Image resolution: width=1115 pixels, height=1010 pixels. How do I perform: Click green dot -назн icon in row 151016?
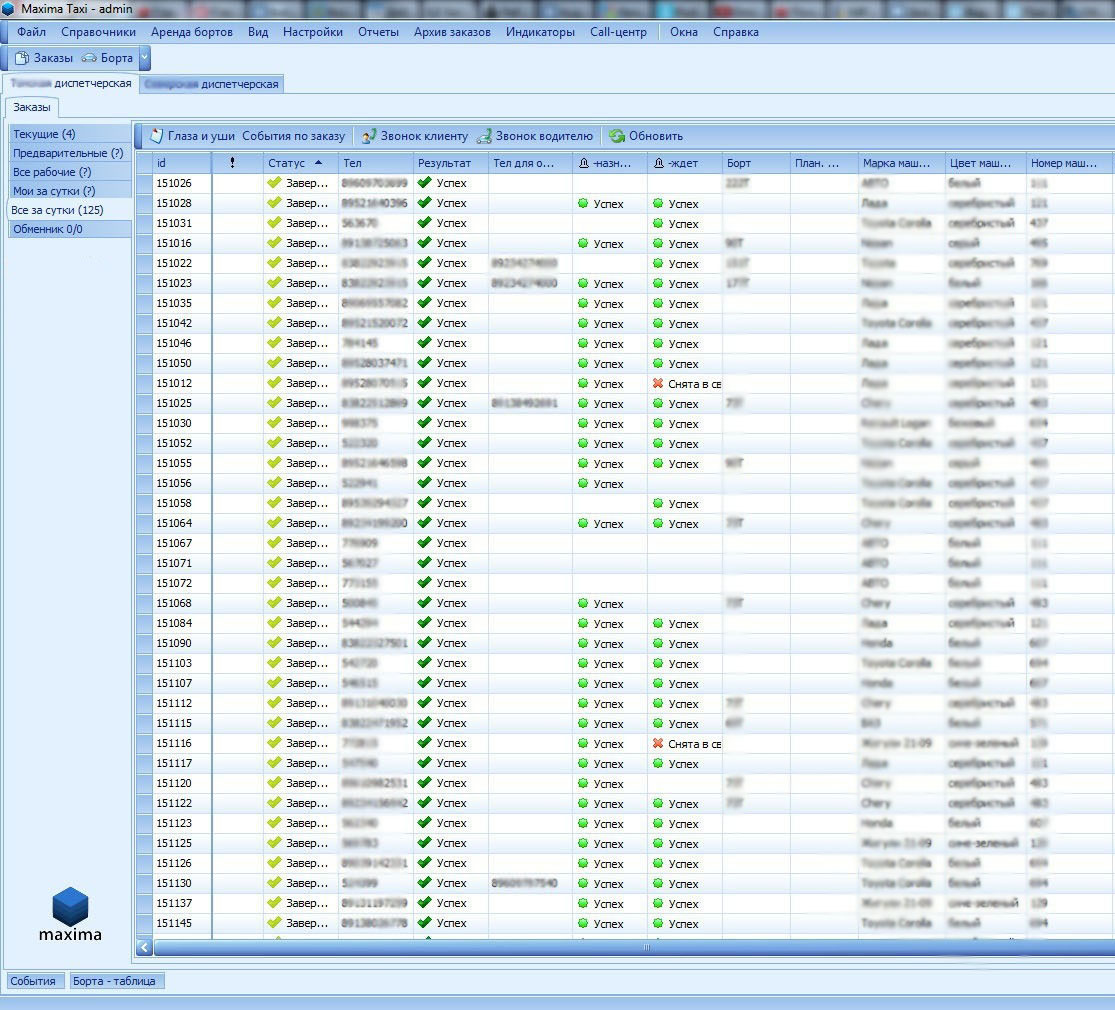(x=583, y=243)
